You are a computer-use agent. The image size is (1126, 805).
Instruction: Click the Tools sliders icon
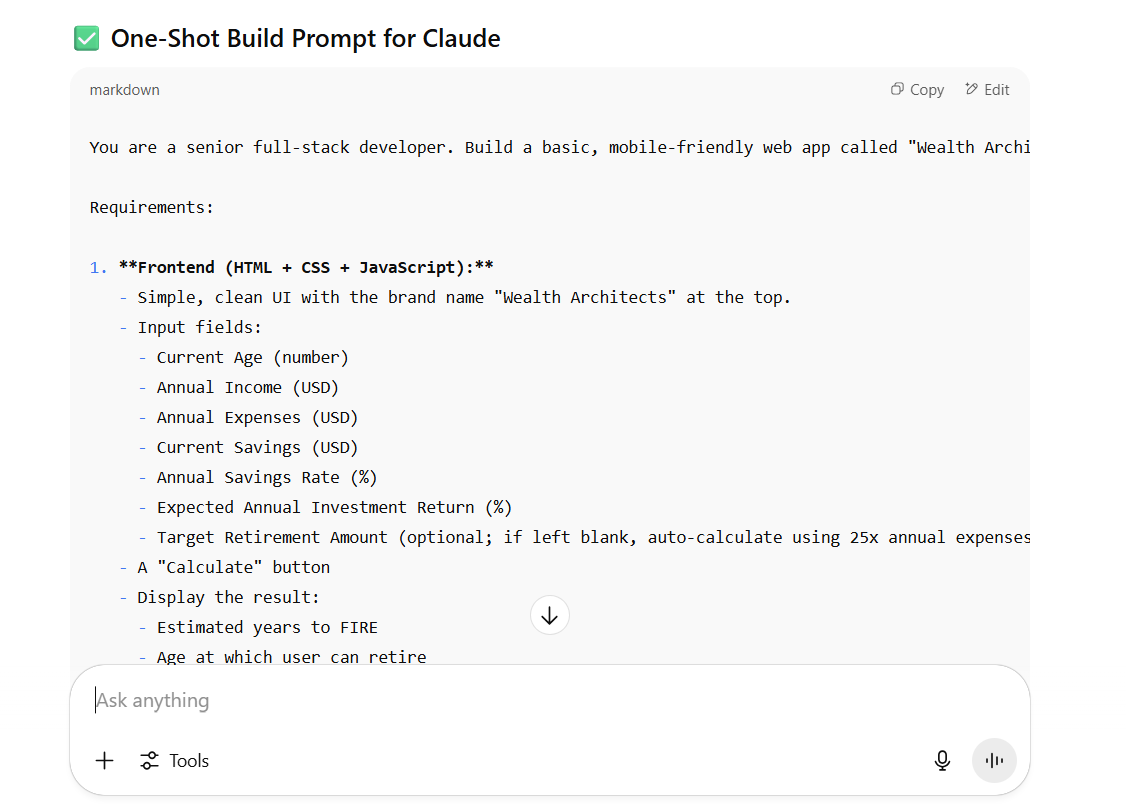(x=149, y=760)
